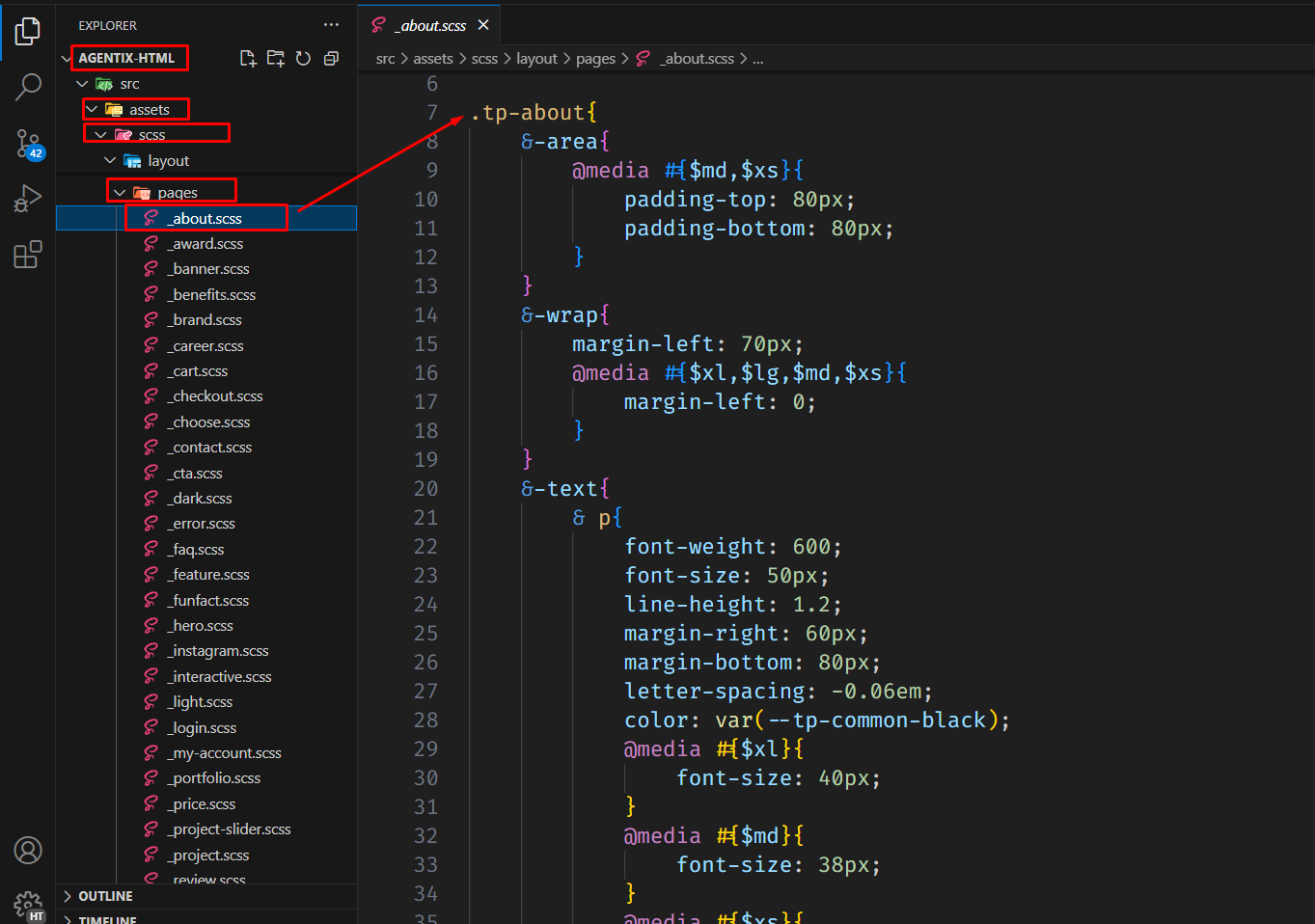Image resolution: width=1315 pixels, height=924 pixels.
Task: Open _banner.scss from the file list
Action: coord(210,269)
